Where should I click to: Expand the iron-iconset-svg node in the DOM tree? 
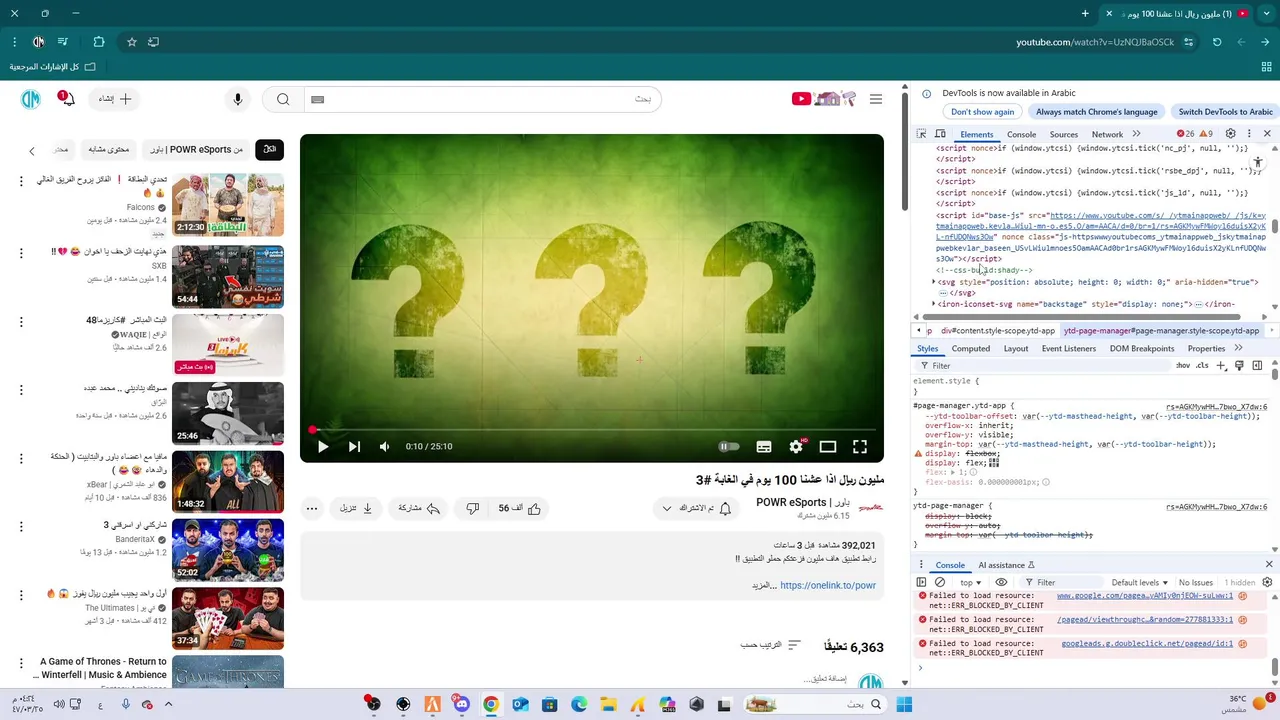(x=934, y=304)
